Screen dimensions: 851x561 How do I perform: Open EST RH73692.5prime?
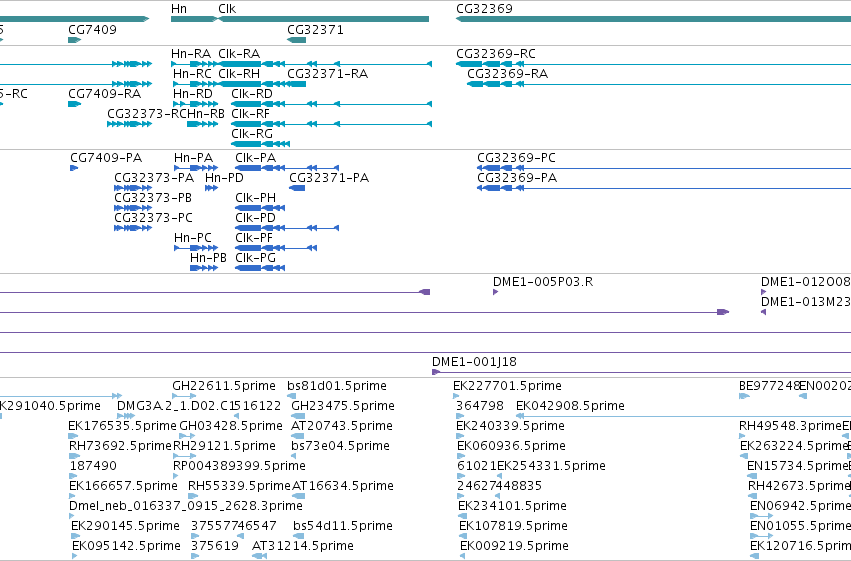120,447
